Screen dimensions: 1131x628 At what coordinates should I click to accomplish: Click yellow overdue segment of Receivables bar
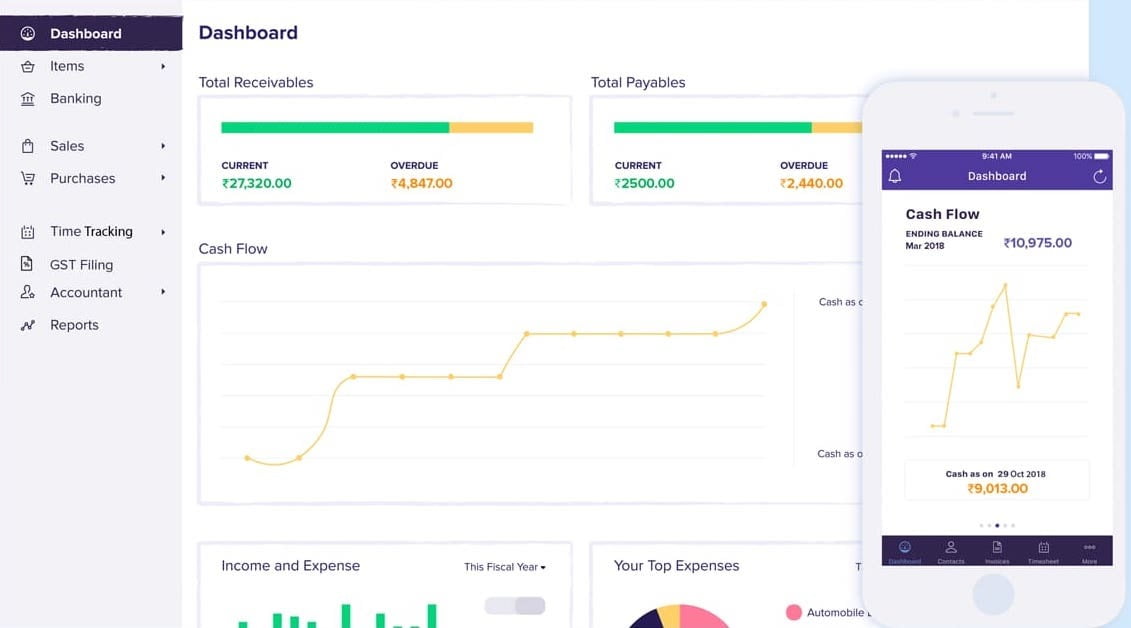coord(491,128)
